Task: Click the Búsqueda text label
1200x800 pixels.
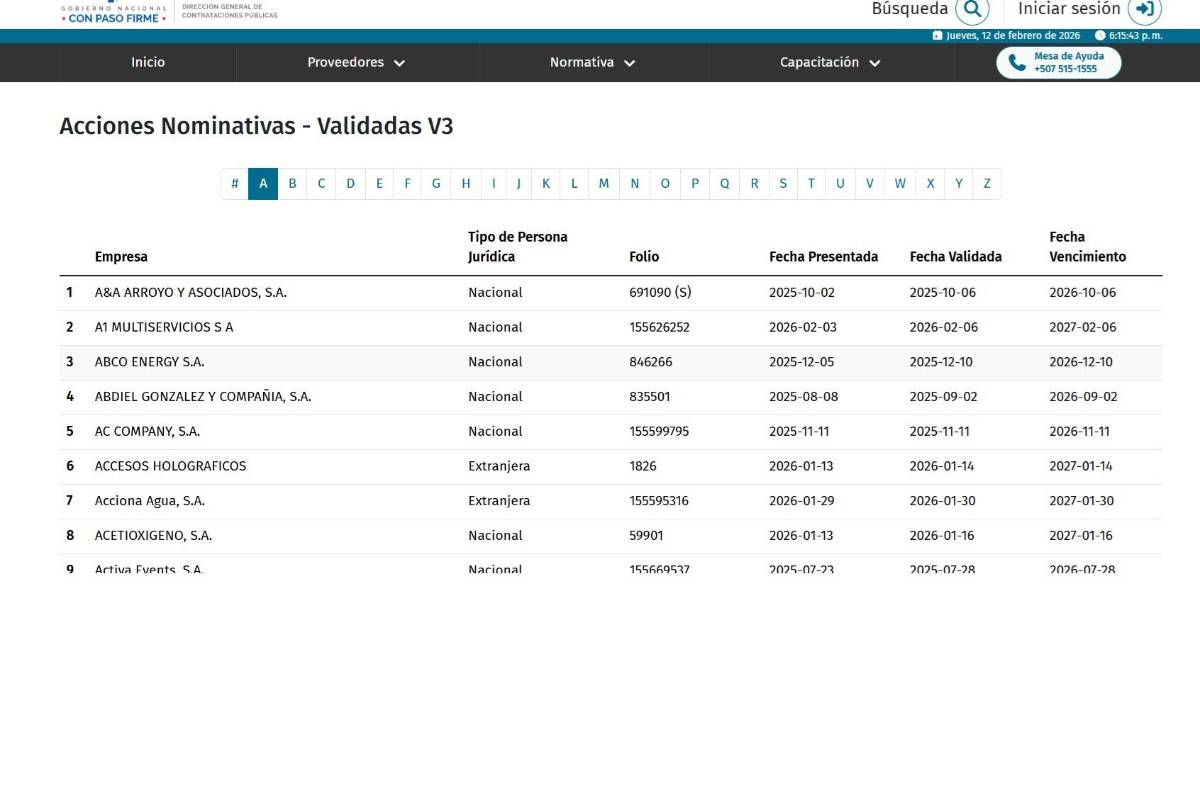Action: [x=909, y=9]
